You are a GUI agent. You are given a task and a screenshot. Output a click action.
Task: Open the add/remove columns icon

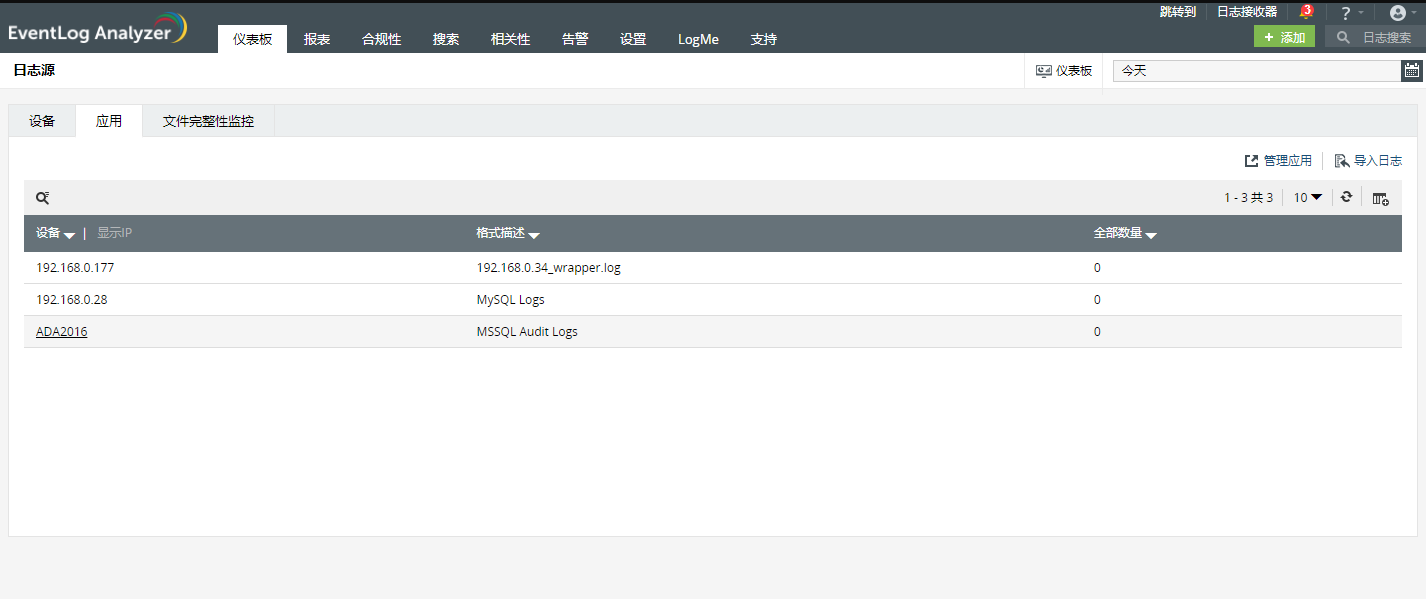[1380, 198]
